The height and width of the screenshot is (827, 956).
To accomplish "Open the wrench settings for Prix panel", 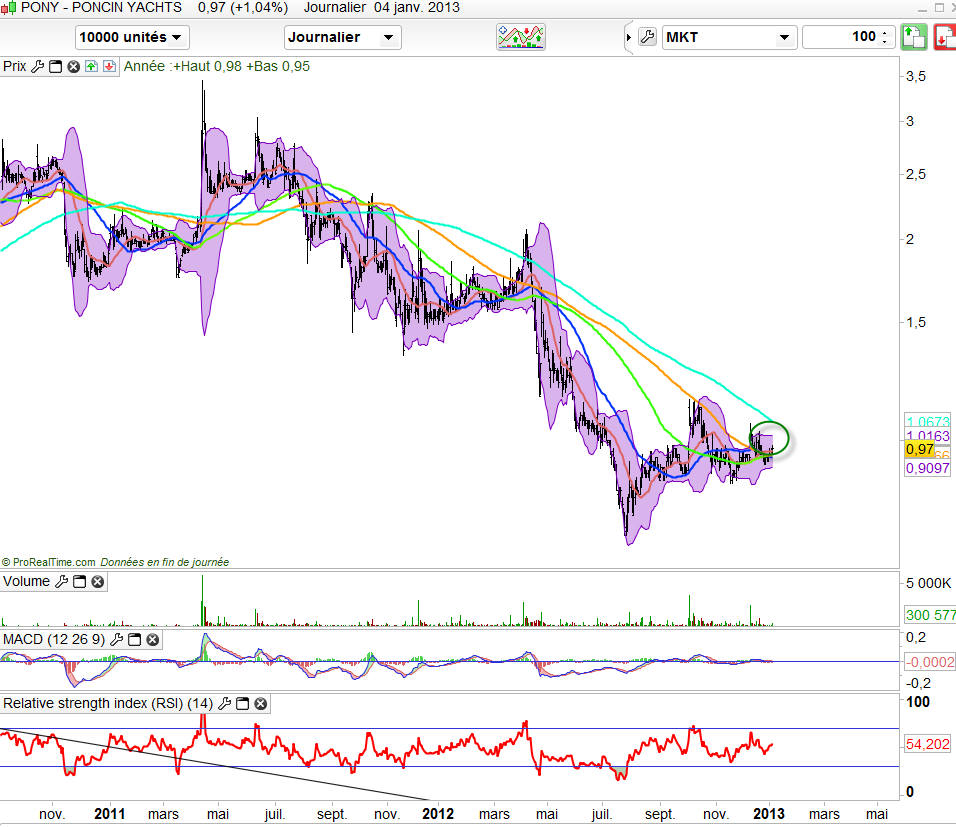I will (x=38, y=67).
